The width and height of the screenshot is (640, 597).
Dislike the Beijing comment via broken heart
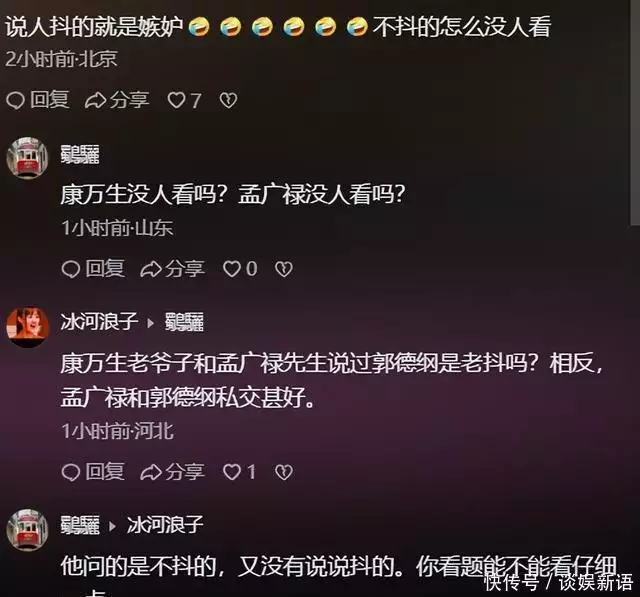228,100
